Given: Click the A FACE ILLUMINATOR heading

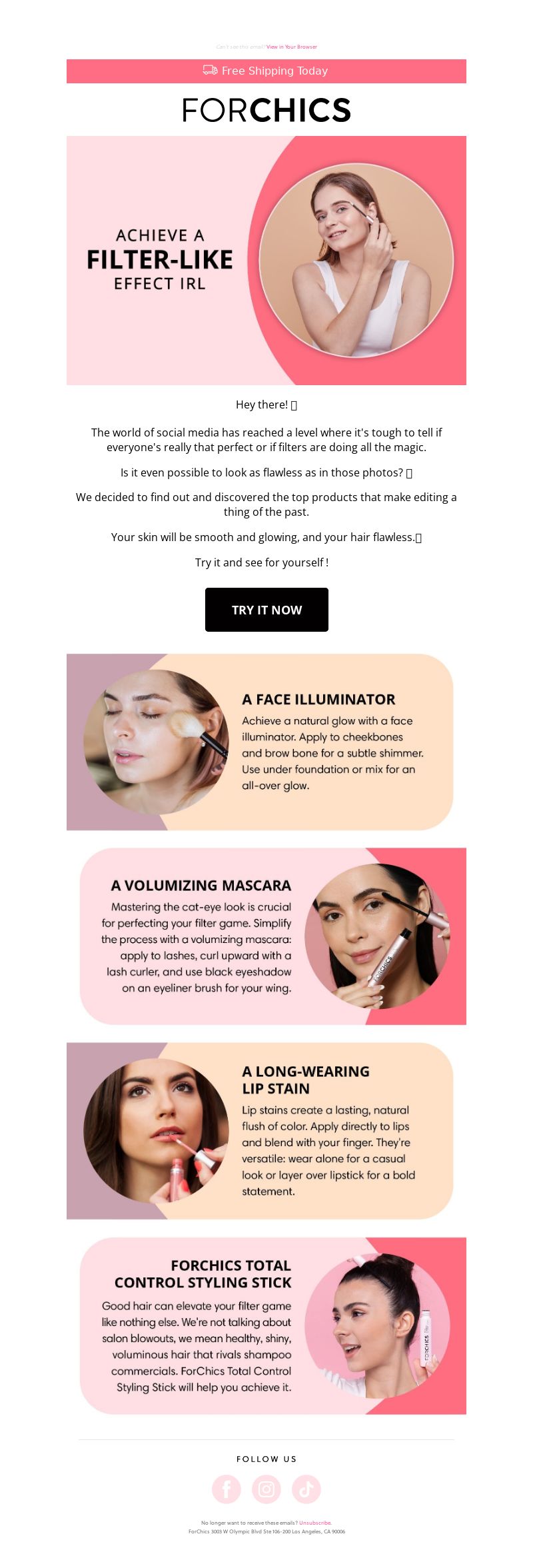Looking at the screenshot, I should (x=318, y=699).
